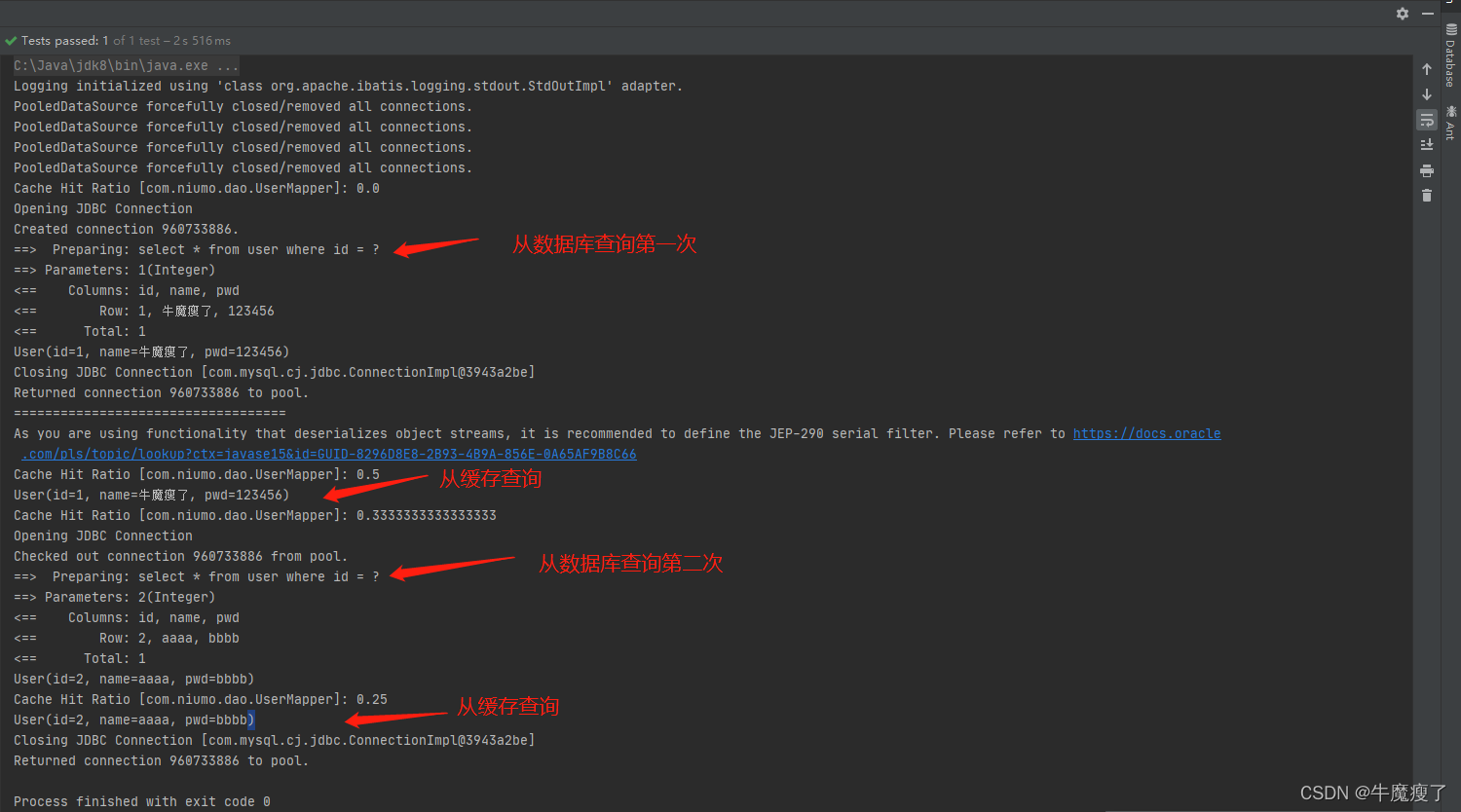Select the 'Cache Hit Ratio ... 0.0' line

pyautogui.click(x=197, y=188)
